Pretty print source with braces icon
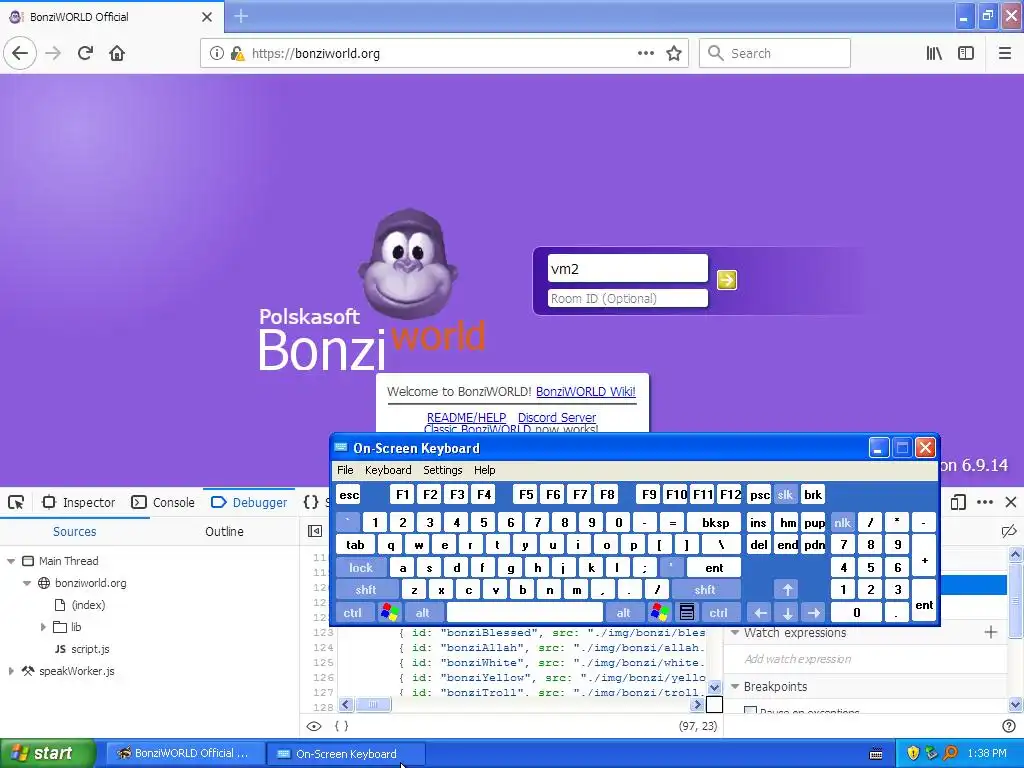This screenshot has height=768, width=1024. (342, 726)
